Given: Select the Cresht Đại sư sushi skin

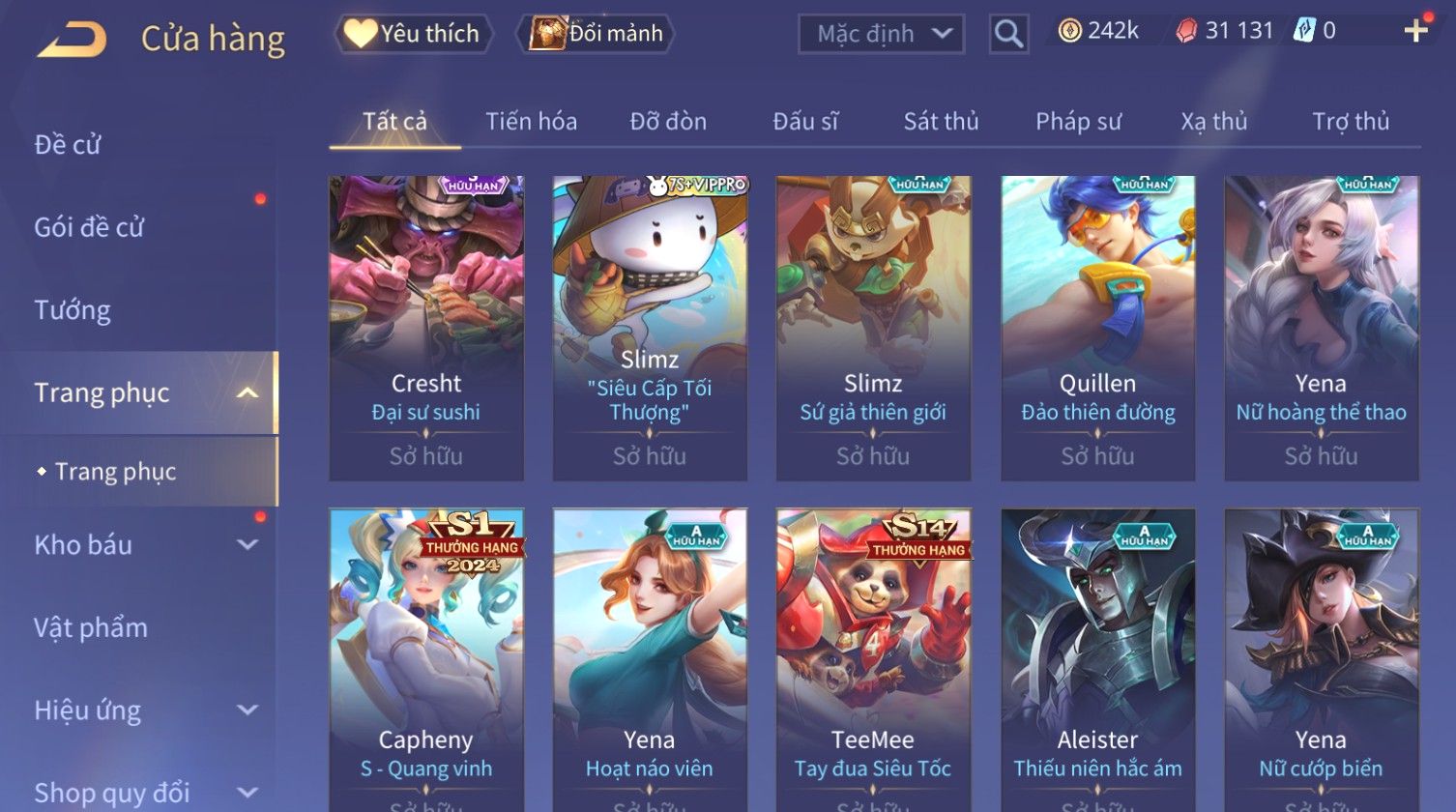Looking at the screenshot, I should [426, 328].
